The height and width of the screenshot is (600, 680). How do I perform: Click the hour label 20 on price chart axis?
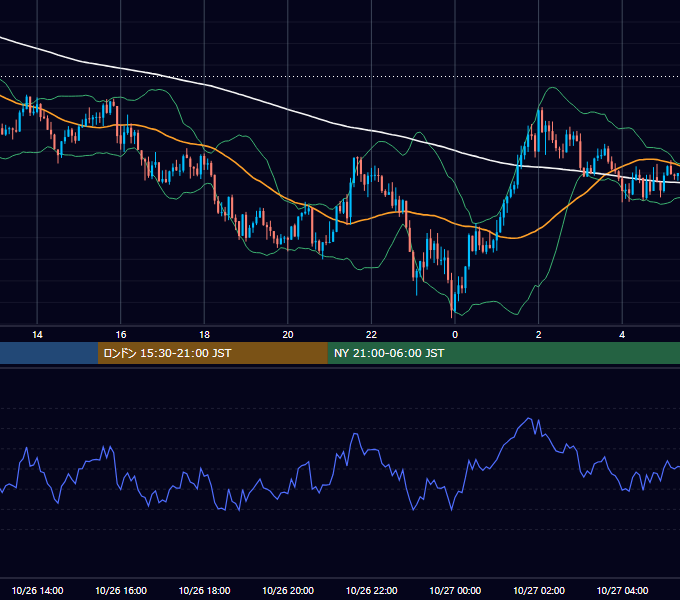[x=288, y=335]
